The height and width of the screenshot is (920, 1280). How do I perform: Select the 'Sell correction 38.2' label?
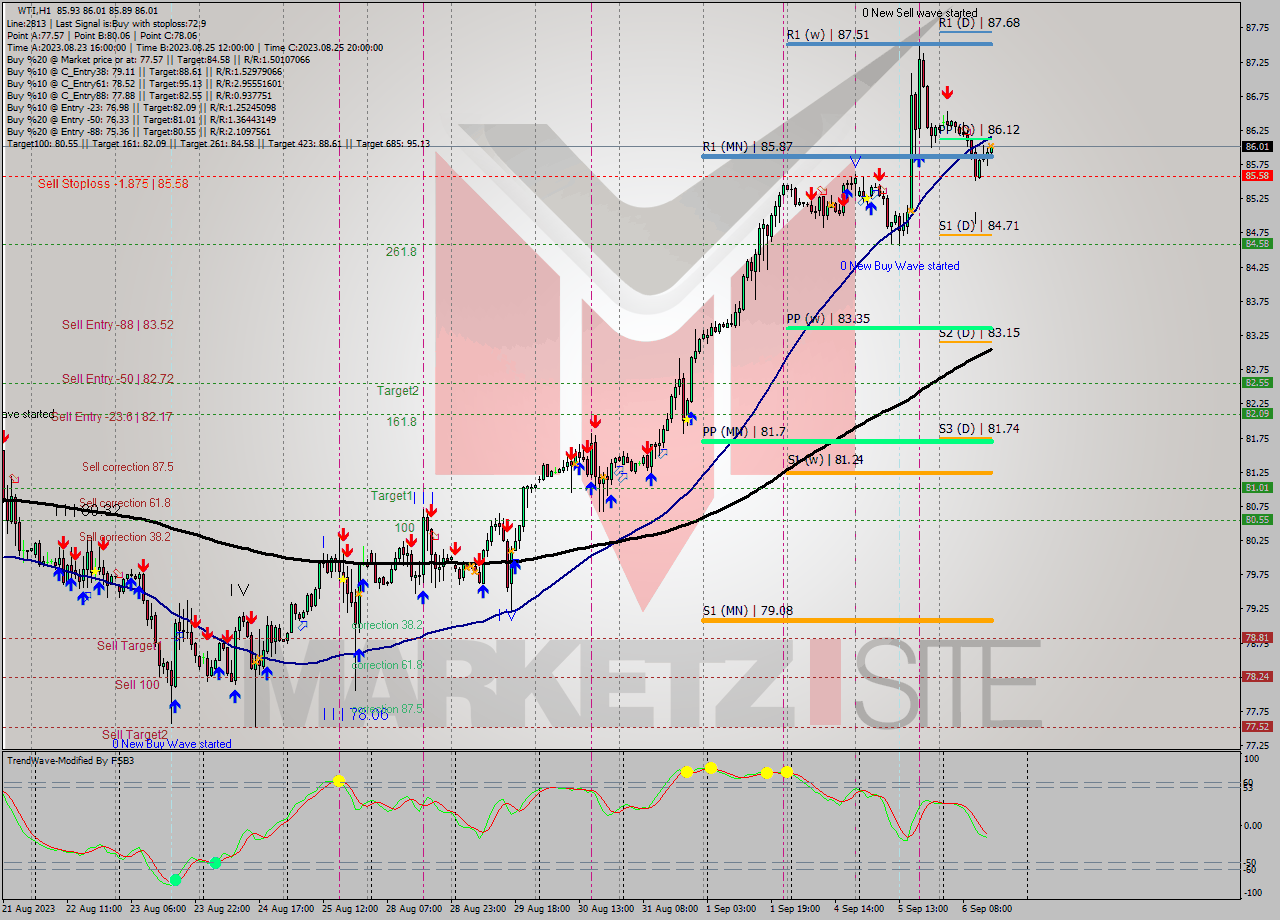(x=125, y=537)
